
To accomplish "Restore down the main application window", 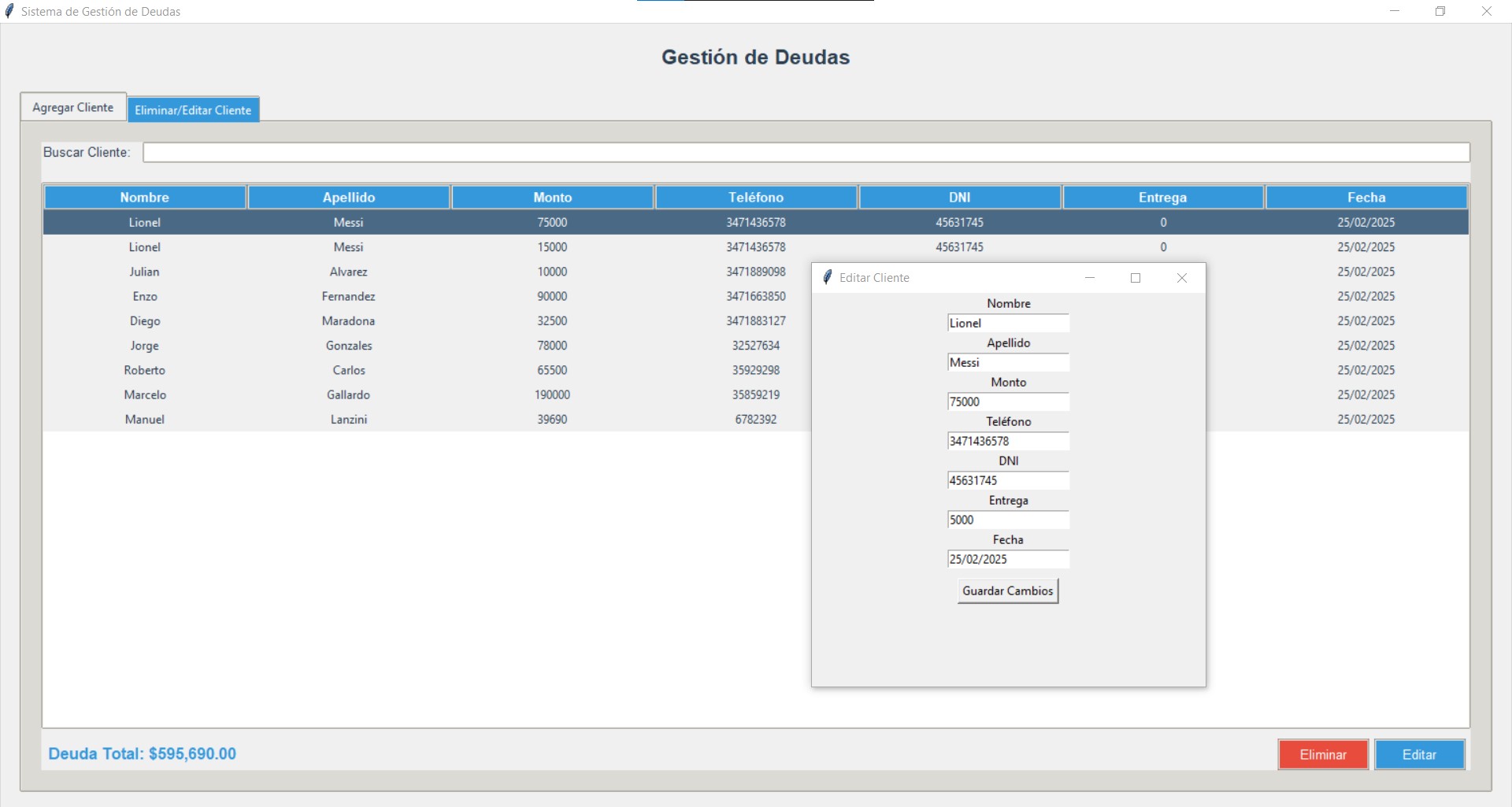I will pyautogui.click(x=1440, y=11).
